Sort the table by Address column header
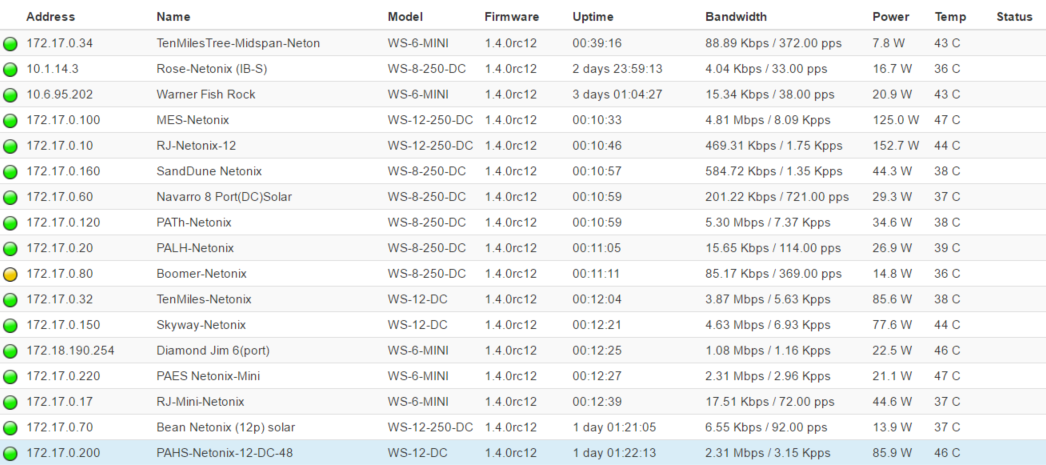The image size is (1046, 465). click(x=50, y=17)
